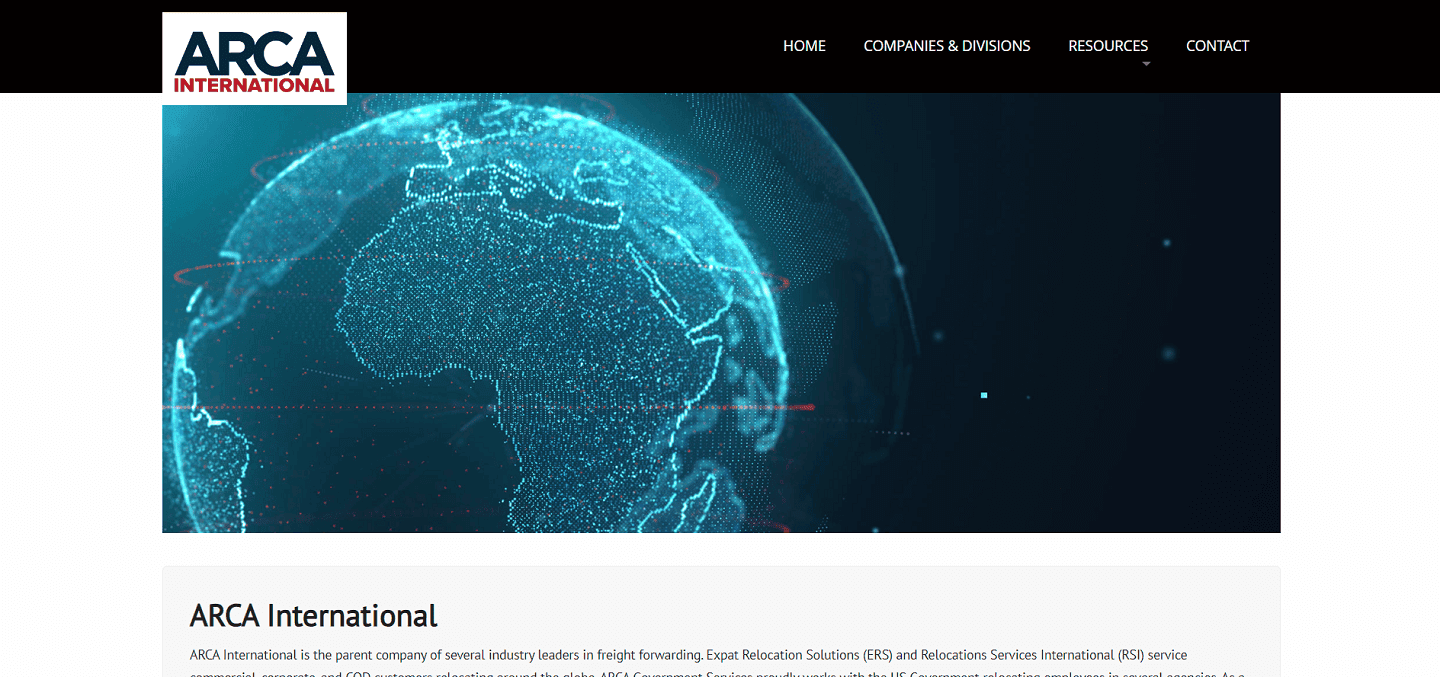Open COMPANIES & DIVISIONS page
The height and width of the screenshot is (677, 1440).
click(x=947, y=46)
